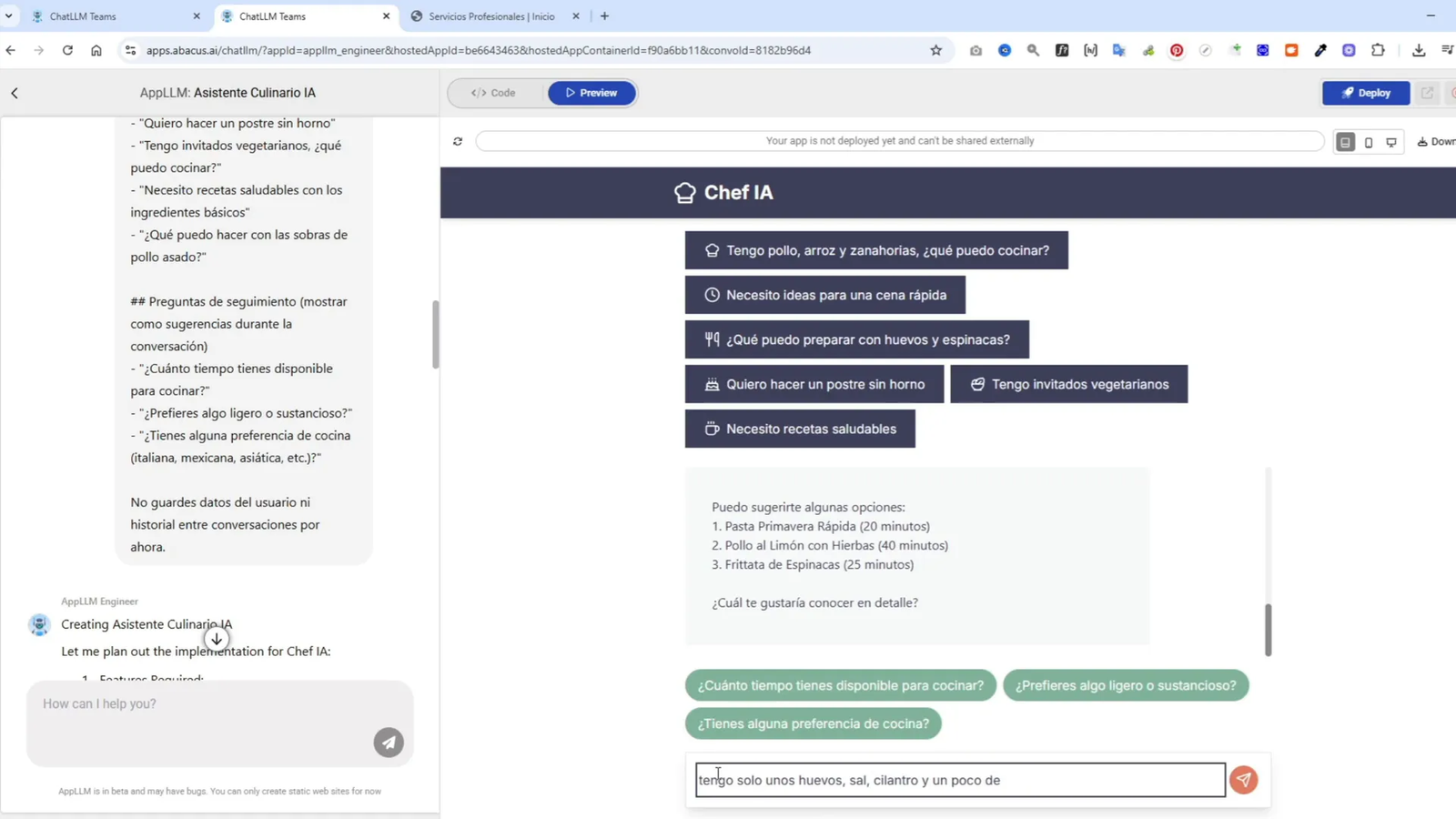Switch preview to mobile phone view

coord(1369,142)
